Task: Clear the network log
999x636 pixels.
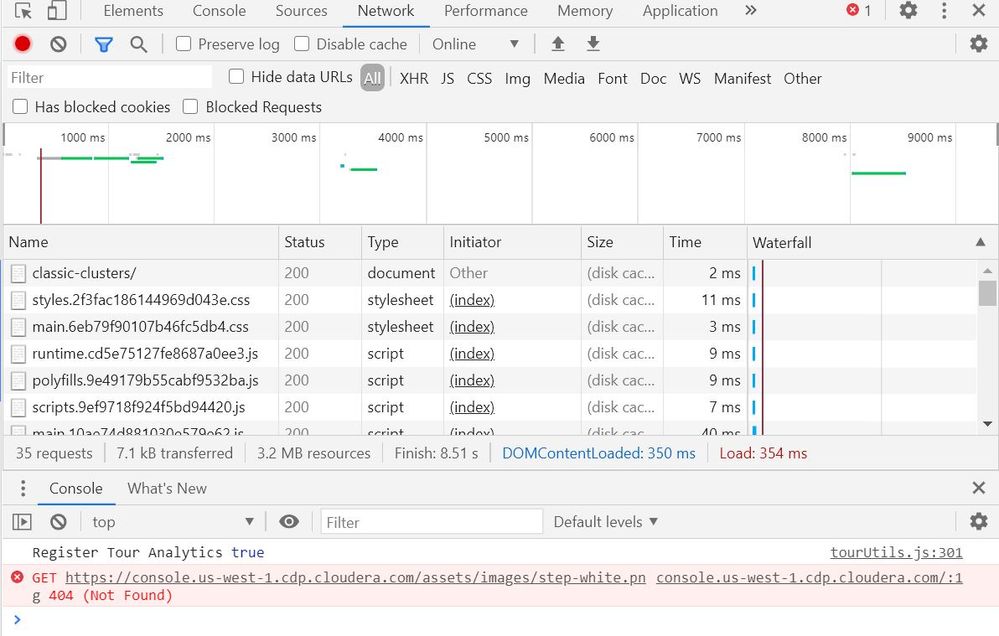Action: coord(58,44)
